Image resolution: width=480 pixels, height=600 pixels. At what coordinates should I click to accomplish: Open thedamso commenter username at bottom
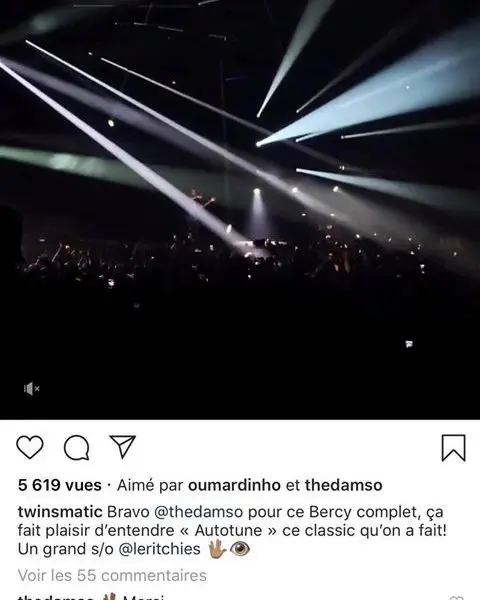tap(56, 597)
